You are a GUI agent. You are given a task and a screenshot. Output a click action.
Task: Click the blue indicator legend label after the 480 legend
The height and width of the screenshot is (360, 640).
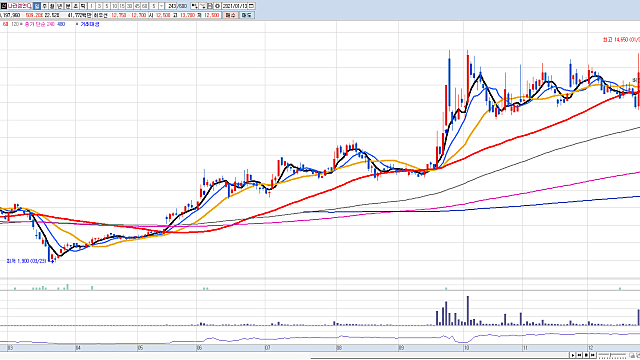click(90, 24)
